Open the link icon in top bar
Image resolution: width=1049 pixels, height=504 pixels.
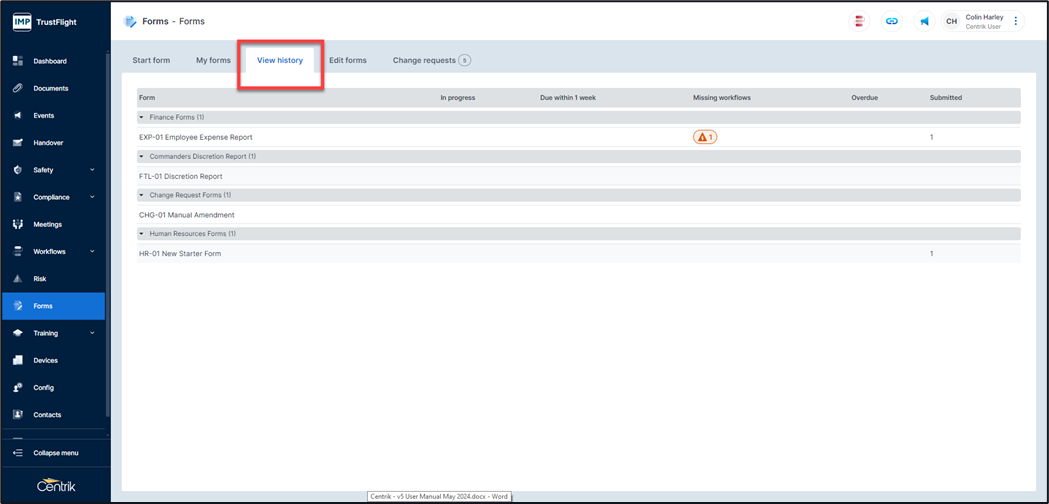point(891,21)
